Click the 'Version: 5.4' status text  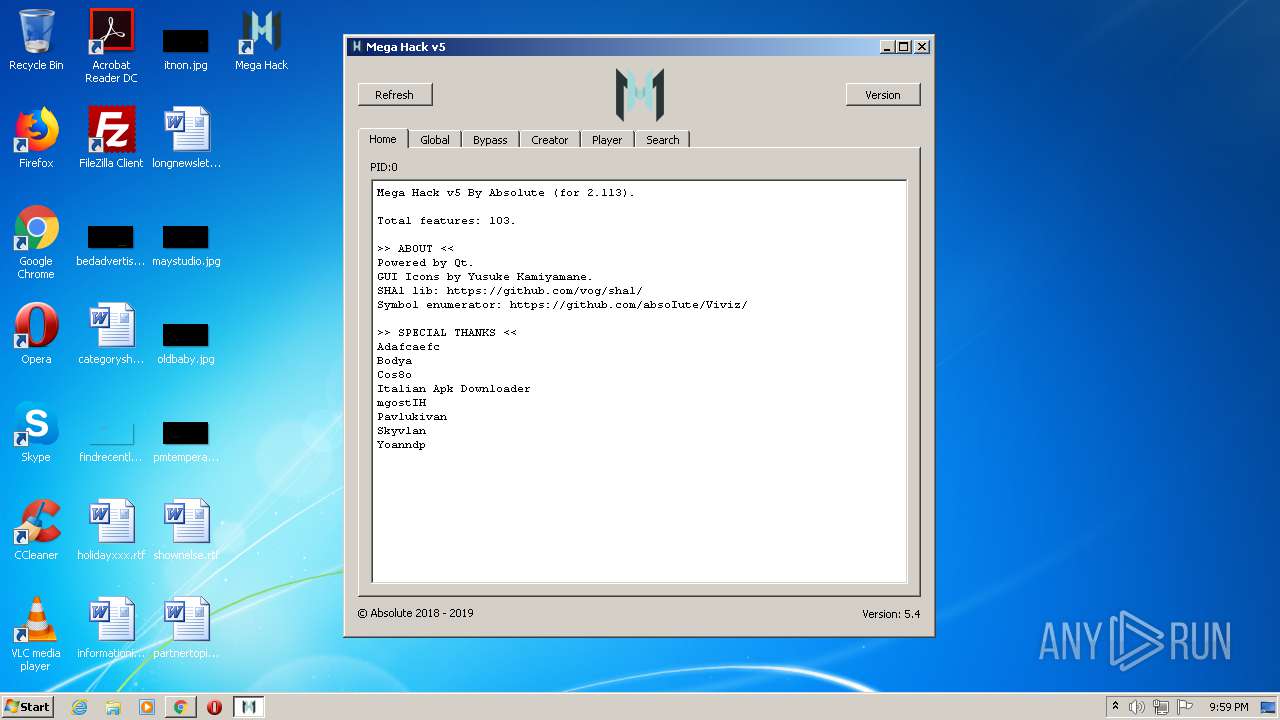pyautogui.click(x=891, y=614)
